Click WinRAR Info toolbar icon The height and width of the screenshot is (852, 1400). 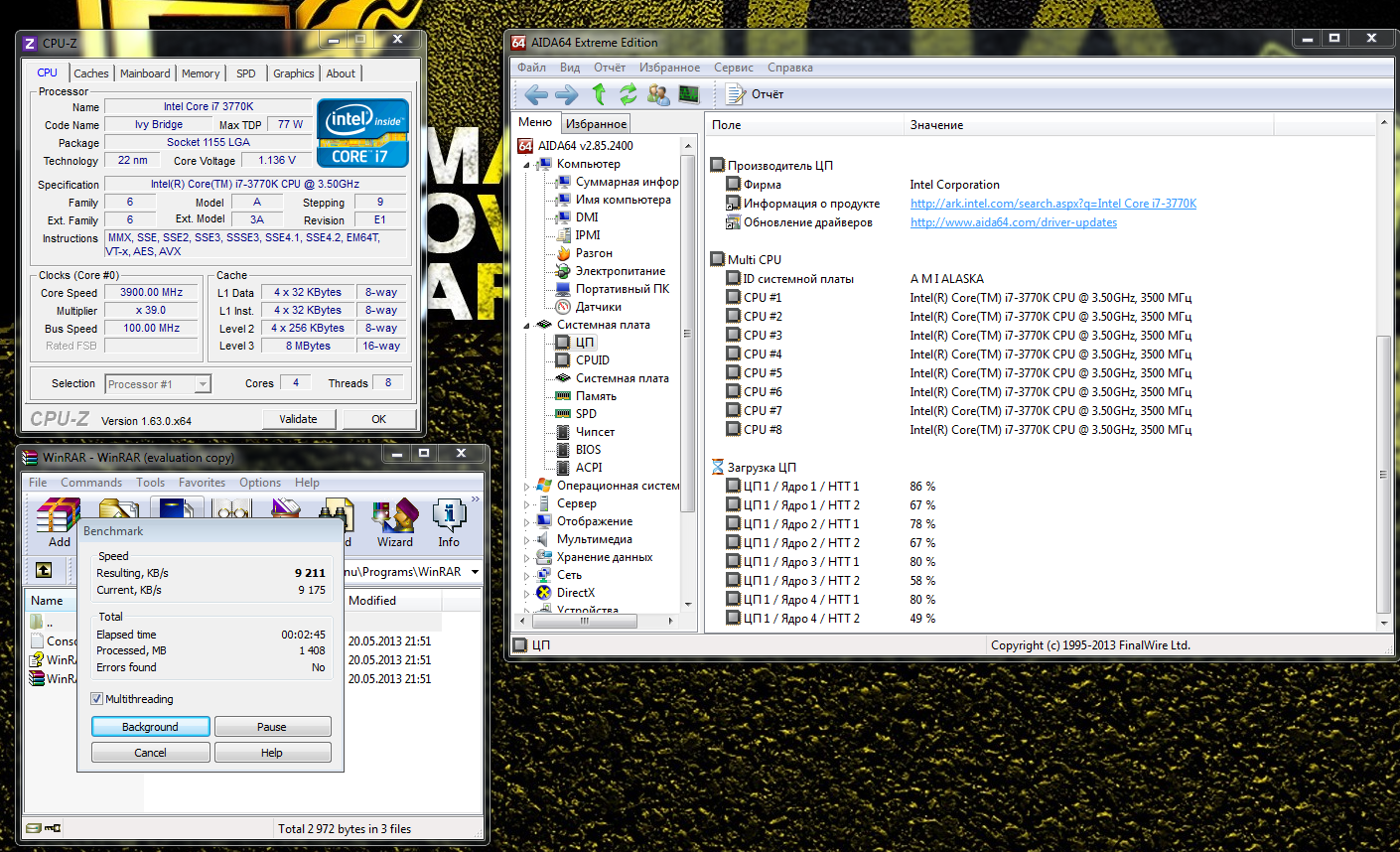(449, 523)
